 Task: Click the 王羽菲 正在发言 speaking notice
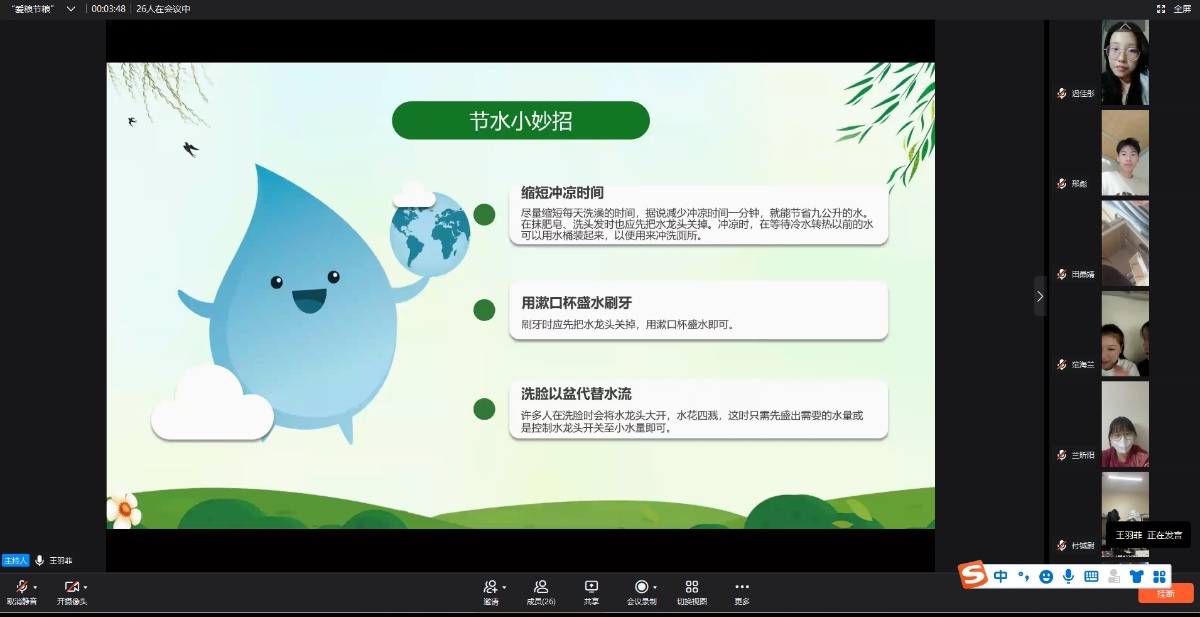1149,535
